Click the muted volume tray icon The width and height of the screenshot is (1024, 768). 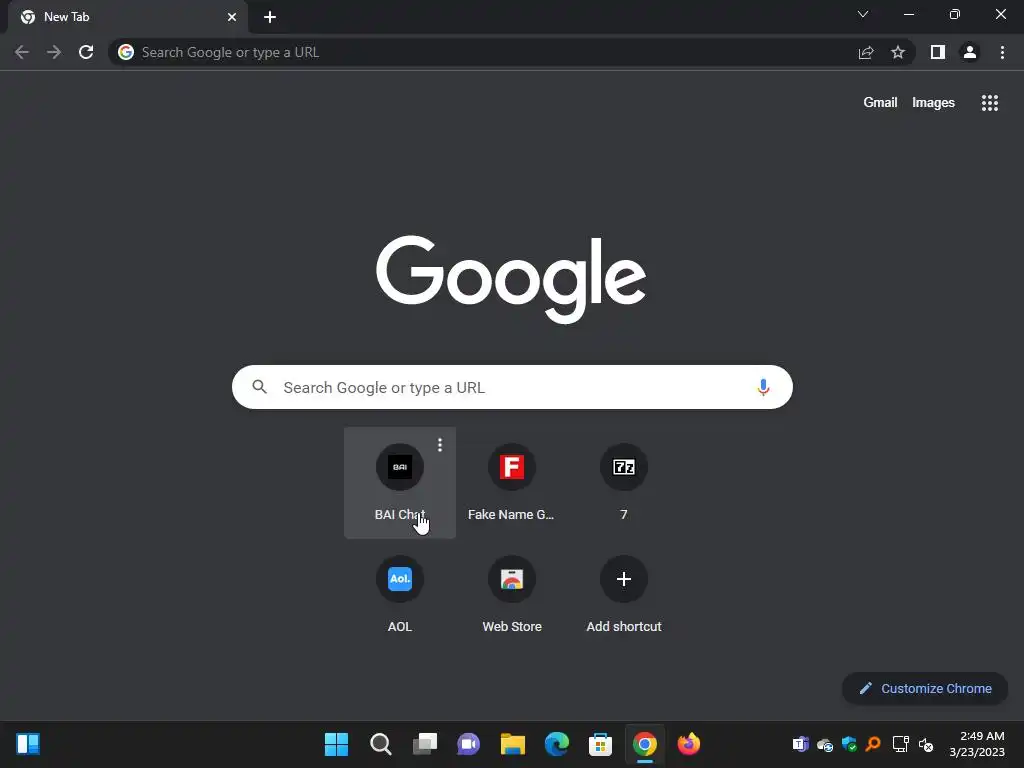pos(925,744)
